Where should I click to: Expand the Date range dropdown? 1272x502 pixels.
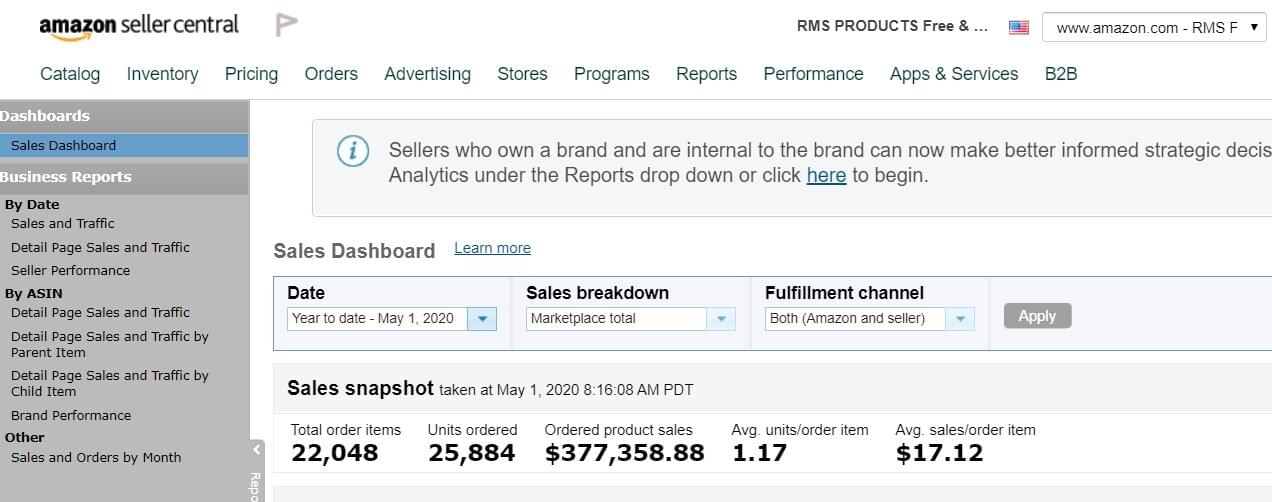coord(482,319)
